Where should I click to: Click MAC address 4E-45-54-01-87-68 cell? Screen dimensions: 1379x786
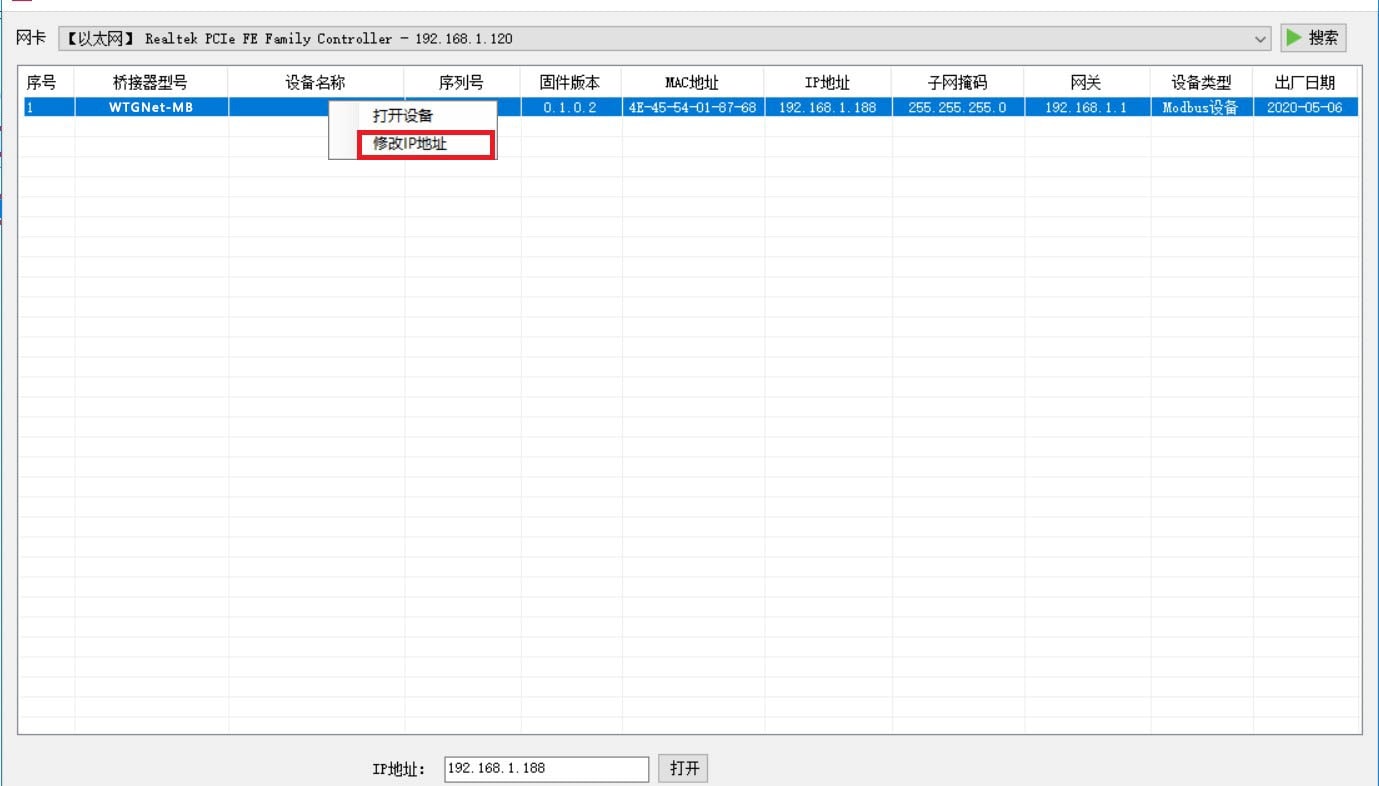click(692, 107)
